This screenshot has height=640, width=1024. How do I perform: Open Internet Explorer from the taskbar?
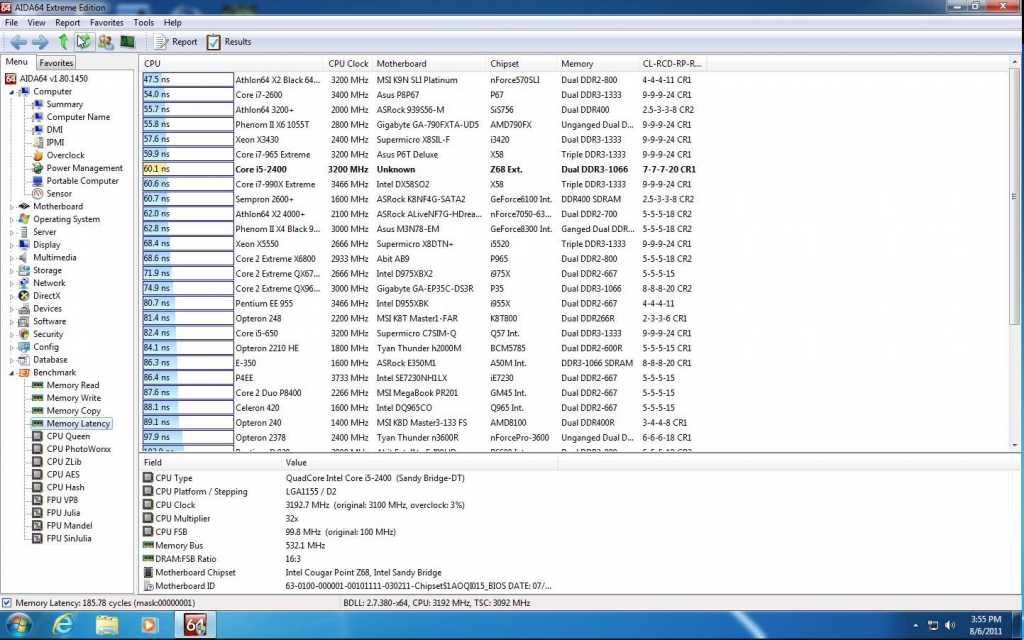64,624
